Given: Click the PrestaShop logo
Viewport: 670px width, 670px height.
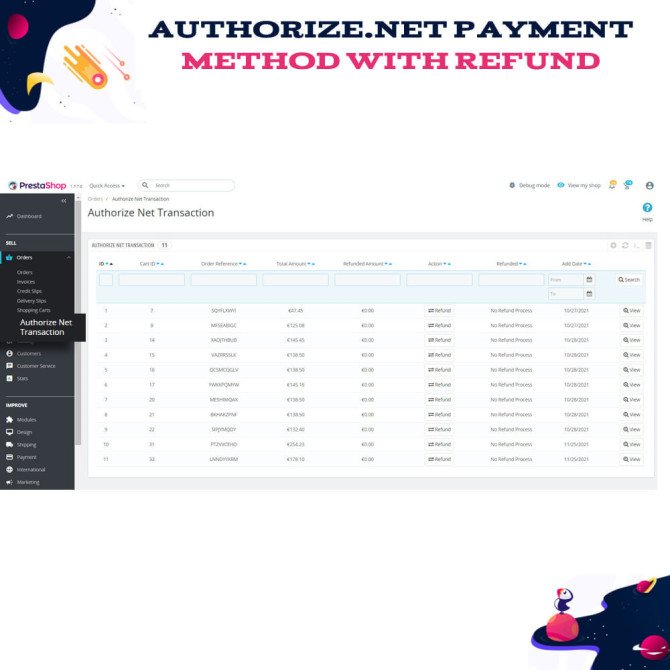Looking at the screenshot, I should 37,185.
